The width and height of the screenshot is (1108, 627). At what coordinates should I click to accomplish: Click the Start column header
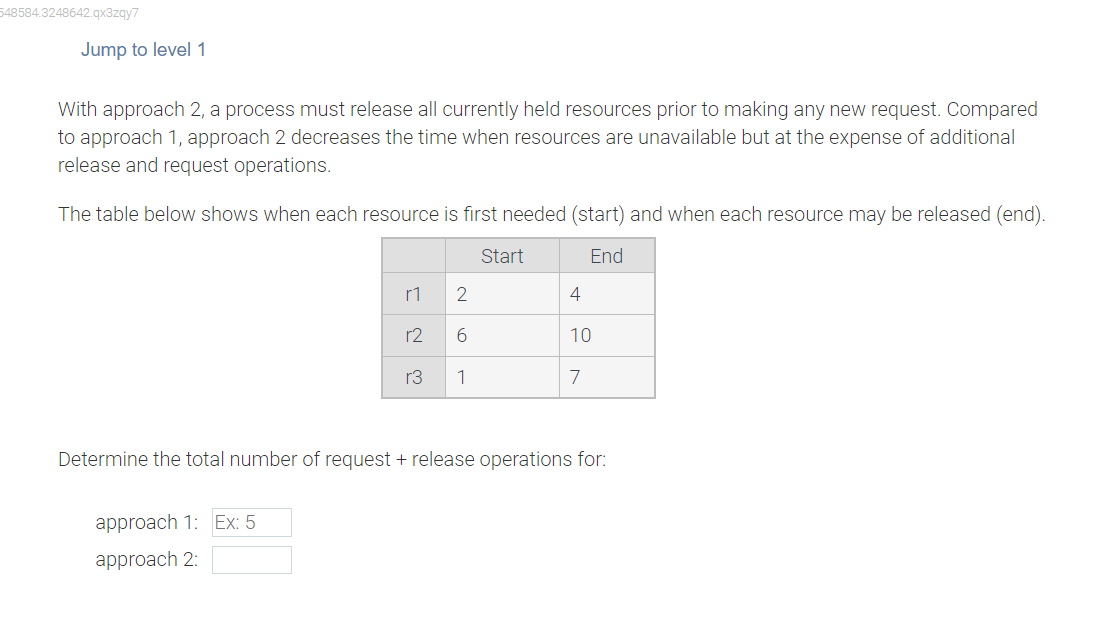pyautogui.click(x=502, y=256)
